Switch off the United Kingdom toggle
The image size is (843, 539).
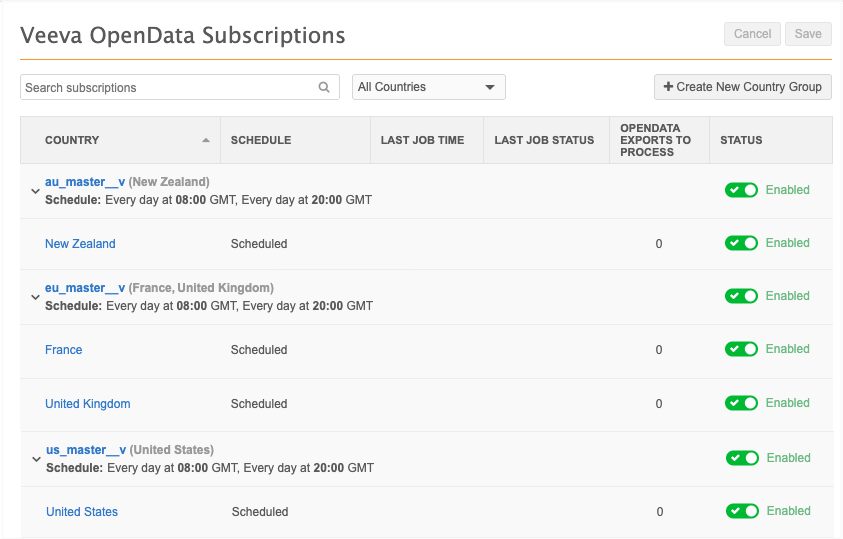pyautogui.click(x=741, y=403)
